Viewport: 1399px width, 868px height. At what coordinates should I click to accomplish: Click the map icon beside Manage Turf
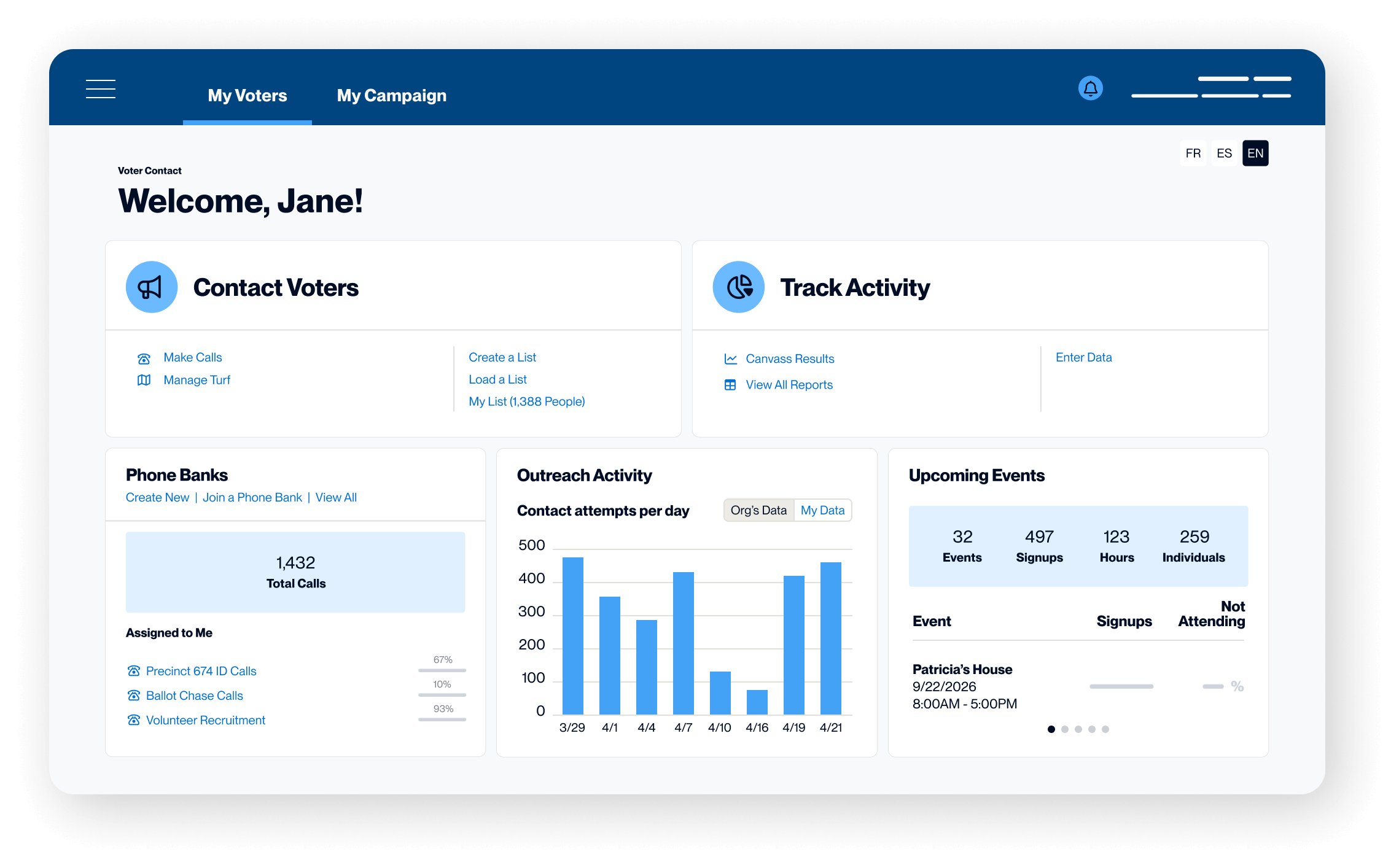coord(144,381)
